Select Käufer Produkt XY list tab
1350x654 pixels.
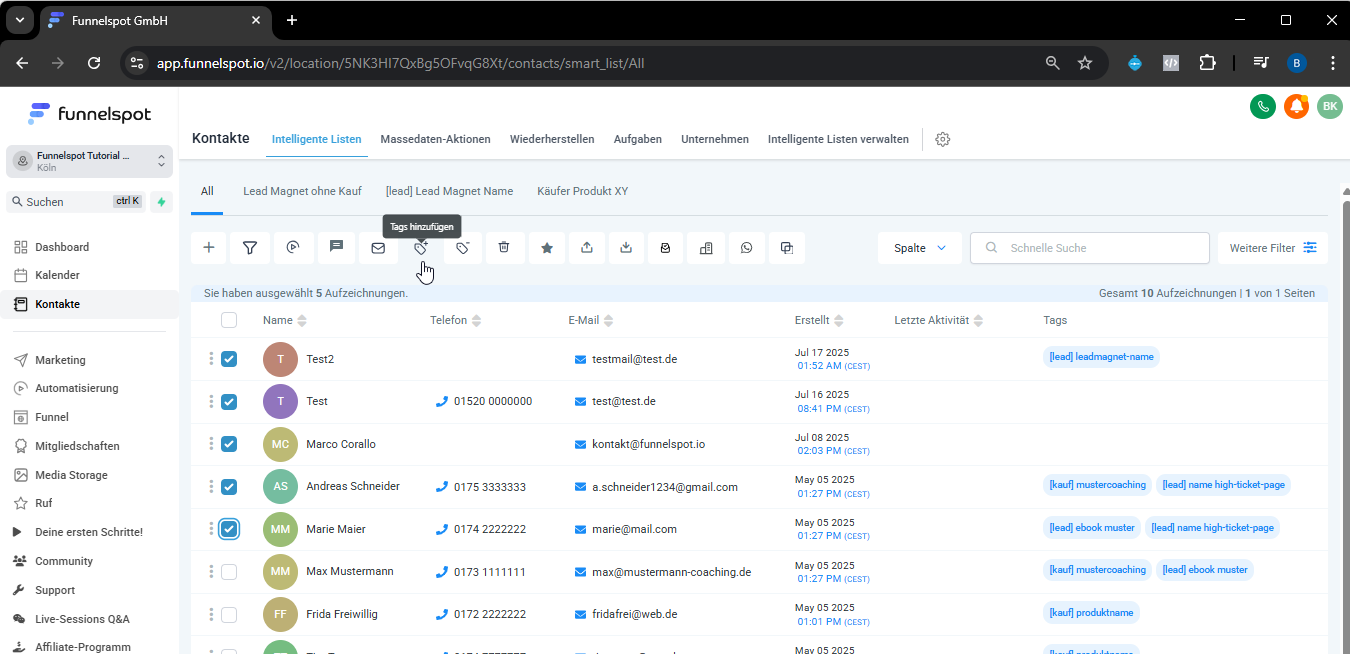582,191
